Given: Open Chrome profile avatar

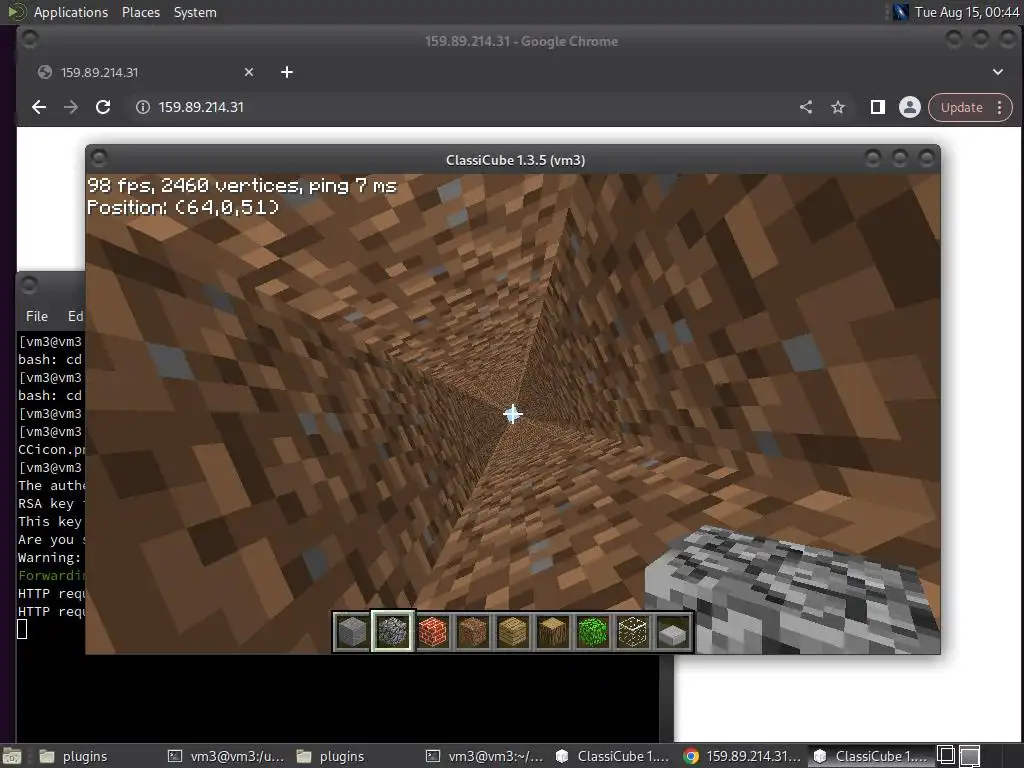Looking at the screenshot, I should click(x=910, y=107).
